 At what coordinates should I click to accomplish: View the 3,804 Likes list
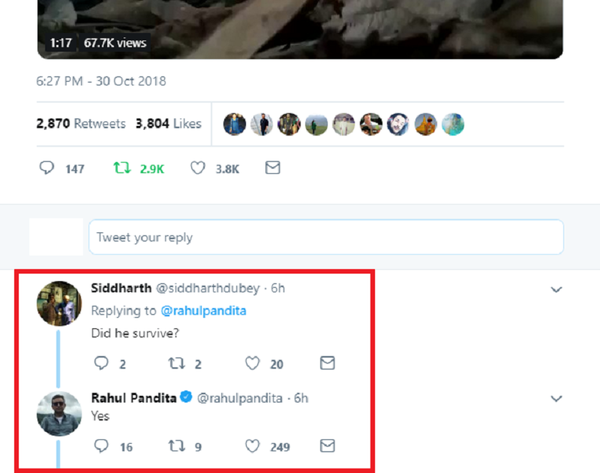167,124
